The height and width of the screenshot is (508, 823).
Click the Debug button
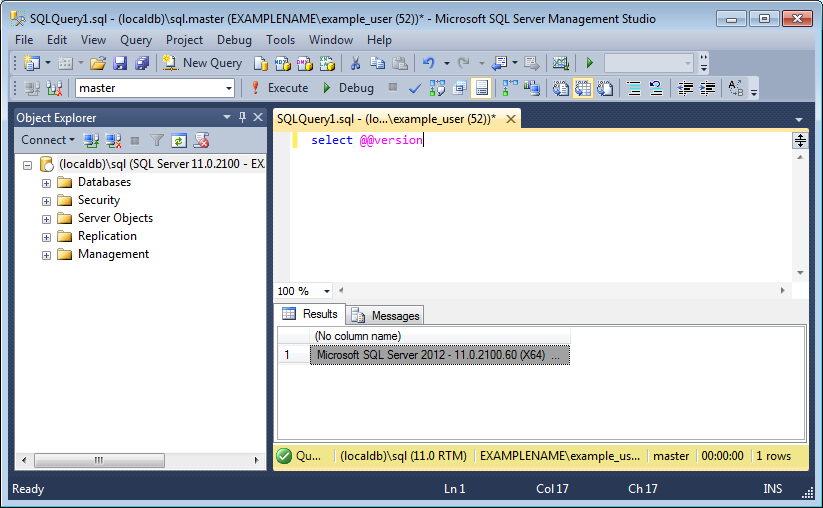349,88
